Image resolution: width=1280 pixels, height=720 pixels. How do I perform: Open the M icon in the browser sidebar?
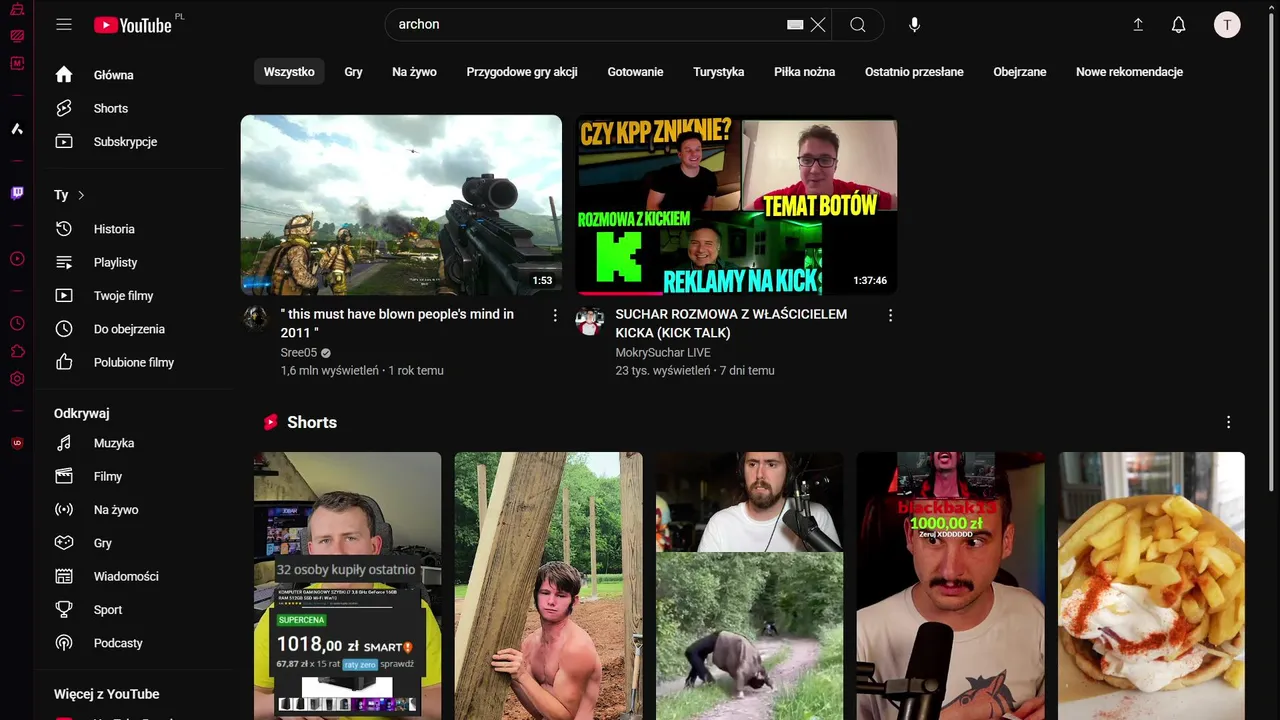[x=17, y=63]
